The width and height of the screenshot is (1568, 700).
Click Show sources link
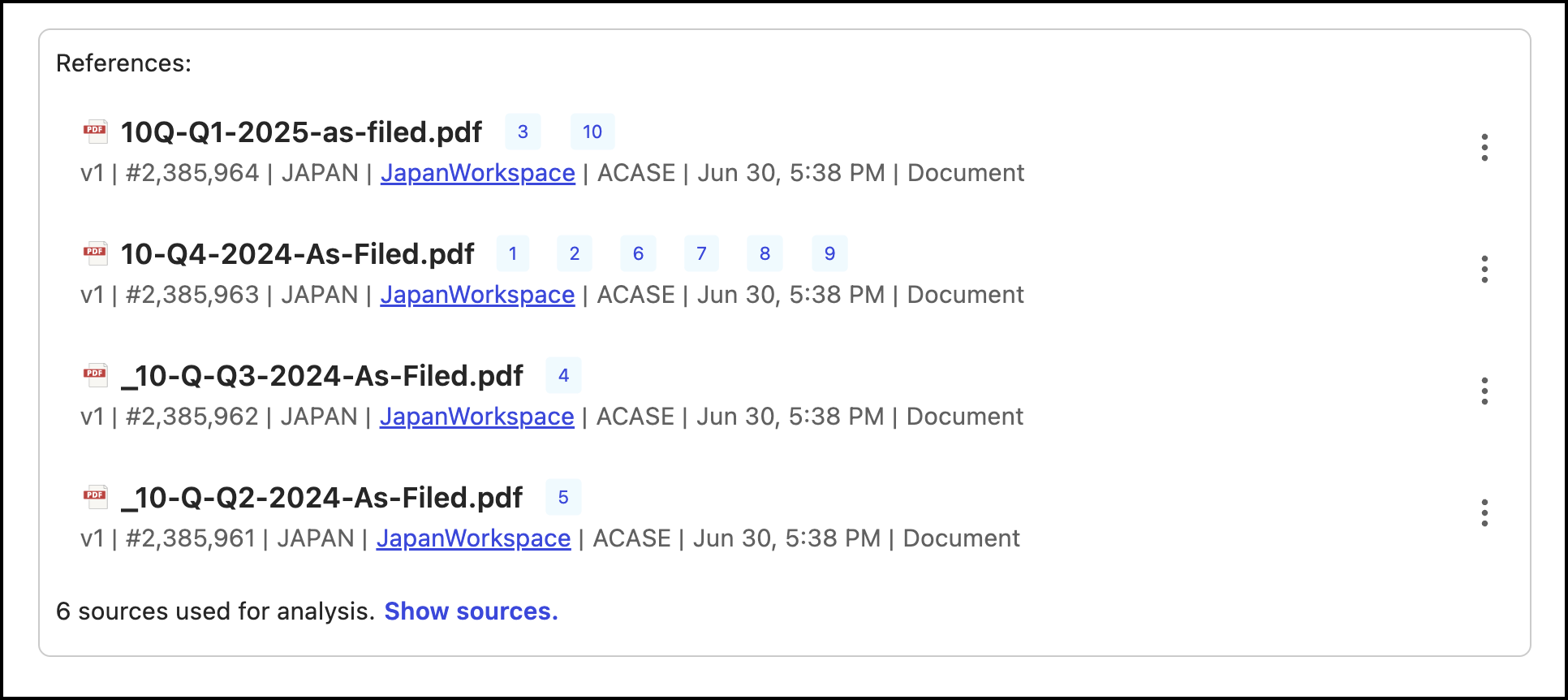[471, 611]
